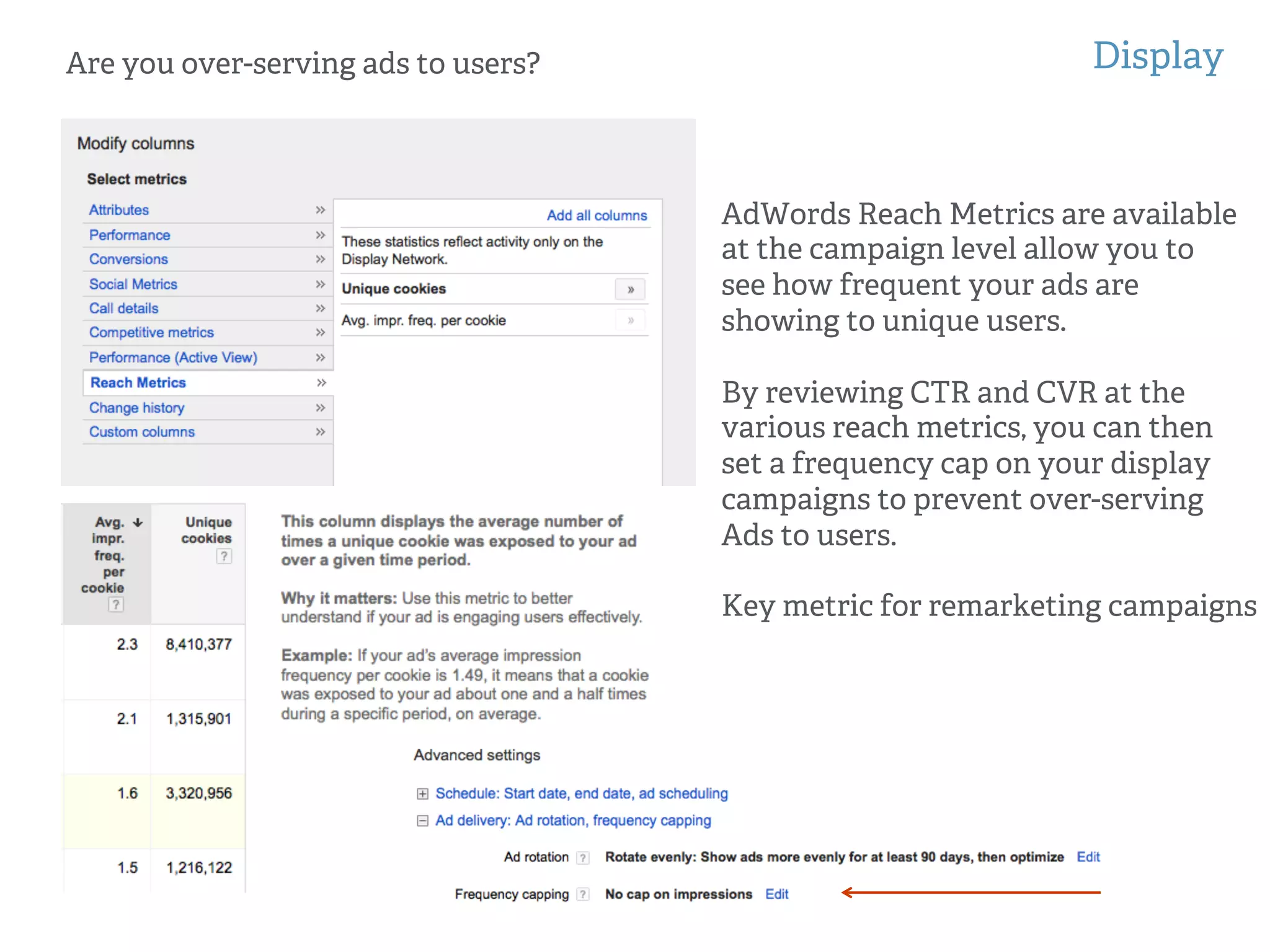Open the Call details category
The image size is (1270, 952).
point(124,308)
